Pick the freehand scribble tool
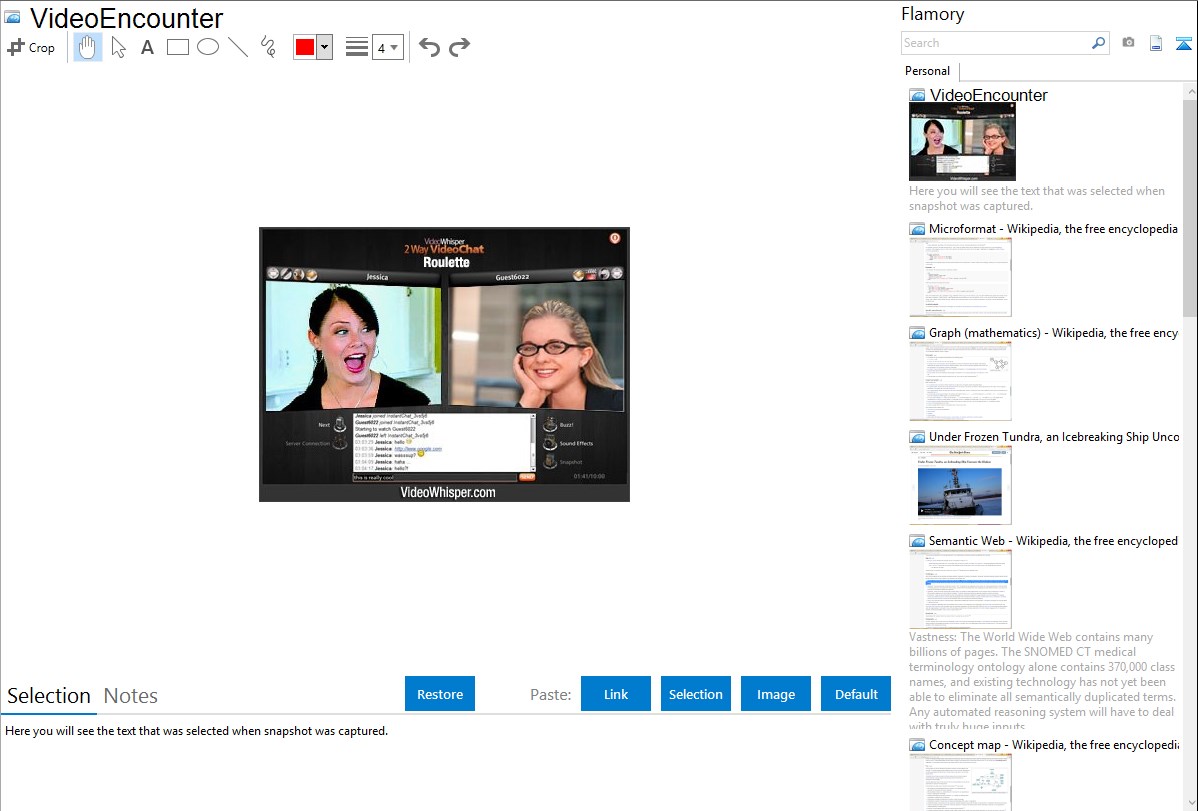 [268, 47]
